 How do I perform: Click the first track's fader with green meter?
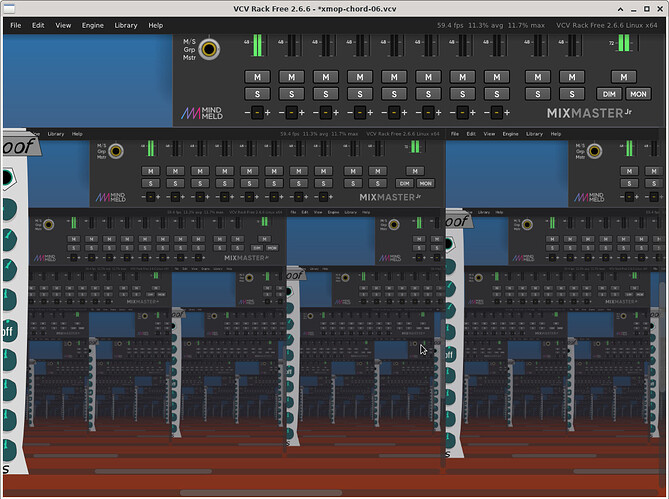(257, 46)
